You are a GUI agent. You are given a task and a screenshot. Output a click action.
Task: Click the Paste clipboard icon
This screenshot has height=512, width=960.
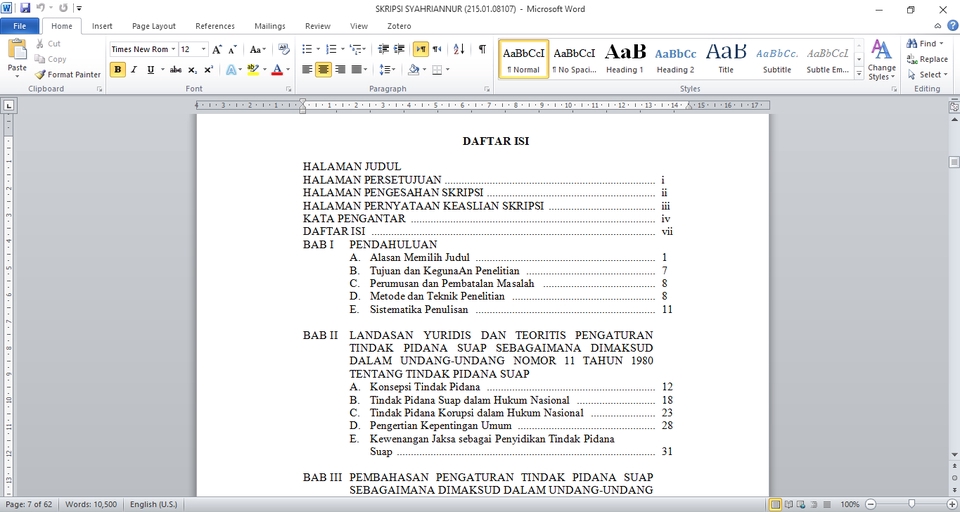pos(17,50)
